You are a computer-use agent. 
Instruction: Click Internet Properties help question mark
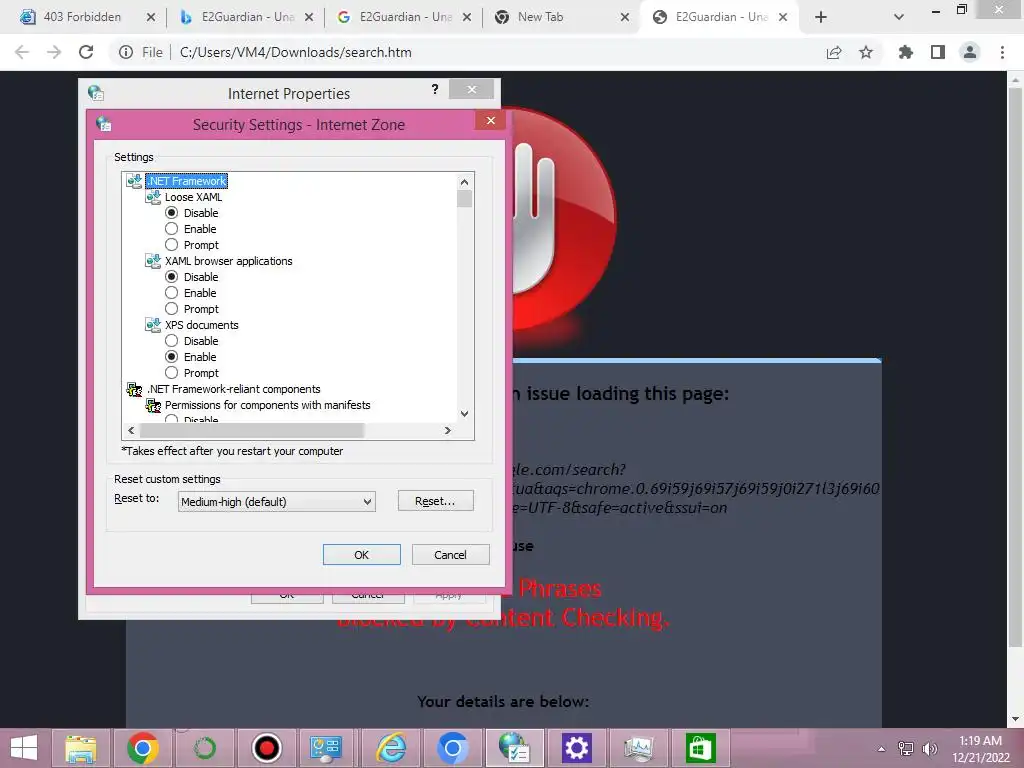pyautogui.click(x=435, y=89)
